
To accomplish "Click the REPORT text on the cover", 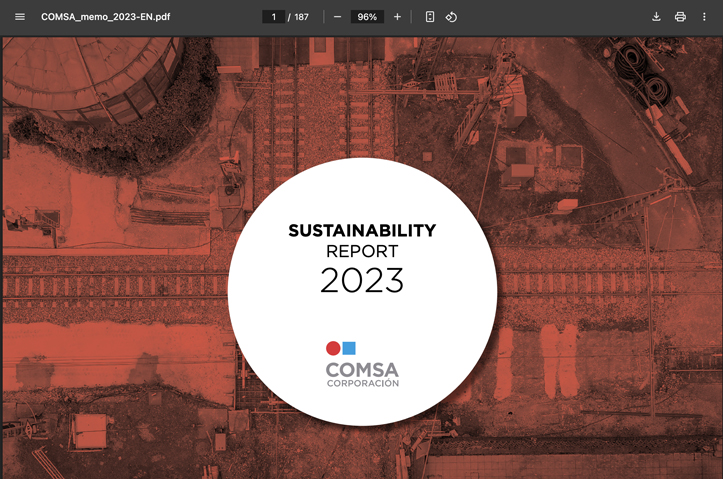I will coord(362,252).
